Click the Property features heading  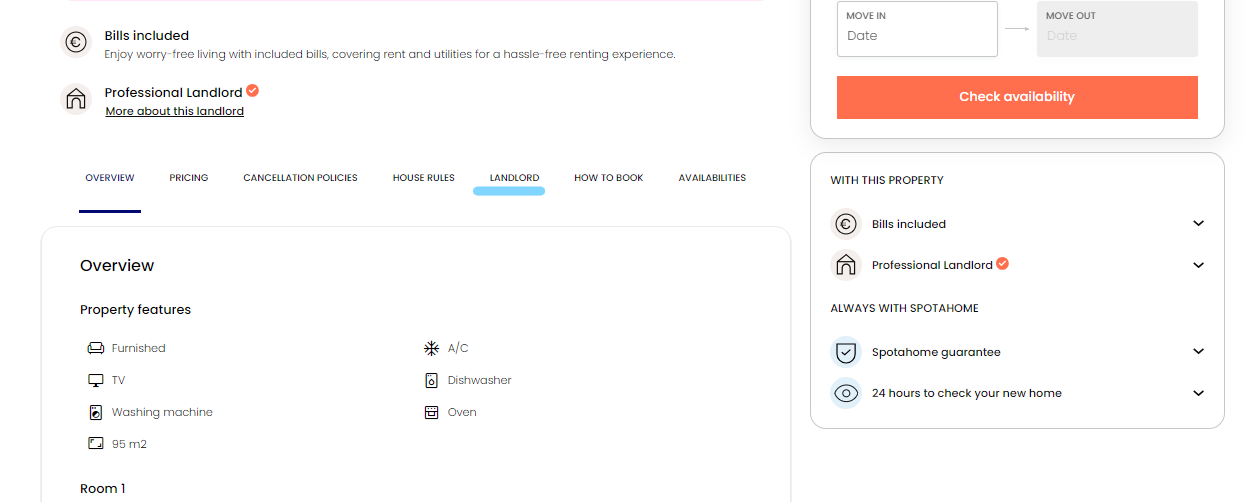click(135, 310)
